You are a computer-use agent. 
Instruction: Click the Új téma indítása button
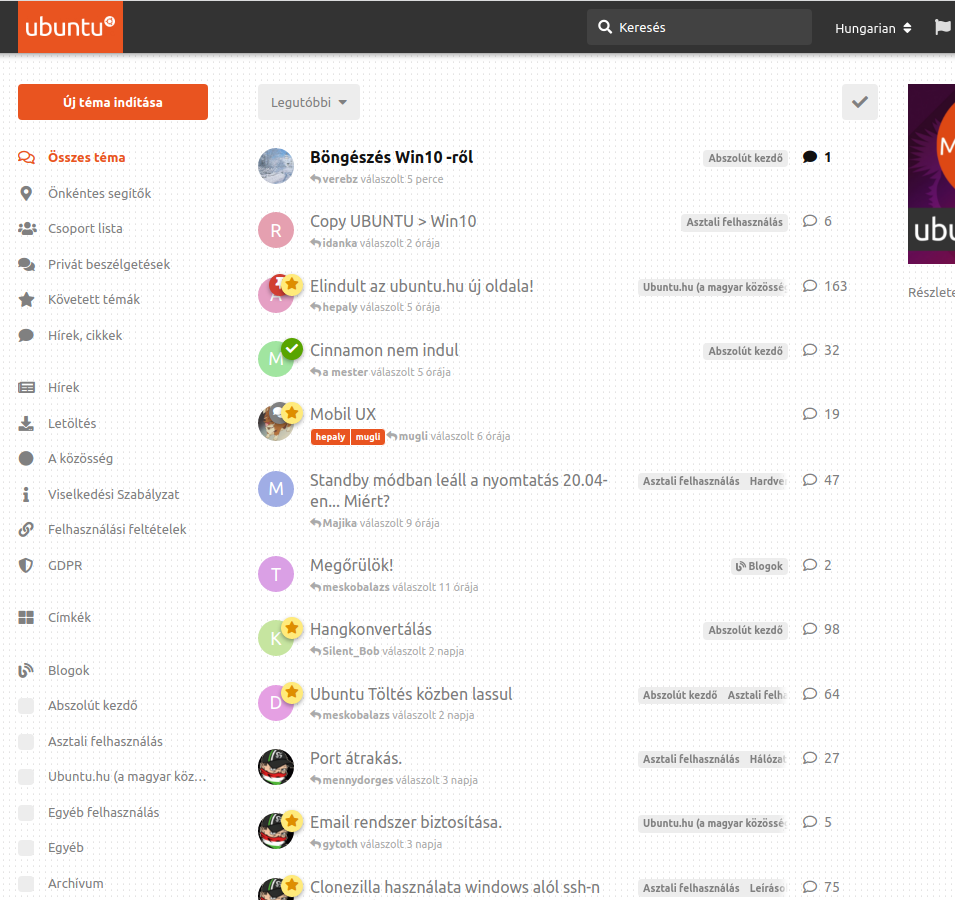pos(113,102)
